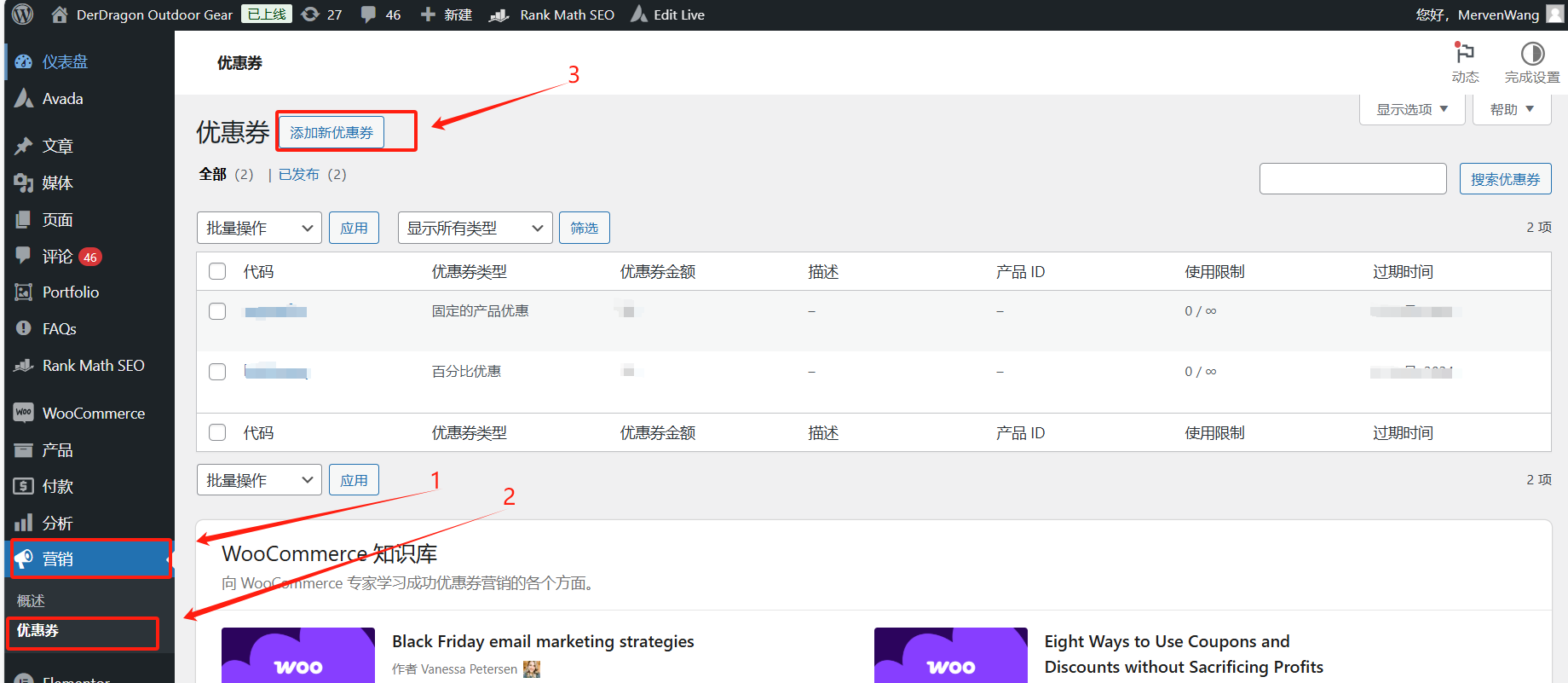
Task: Open Eight Ways to Use Coupons article
Action: [x=1184, y=654]
